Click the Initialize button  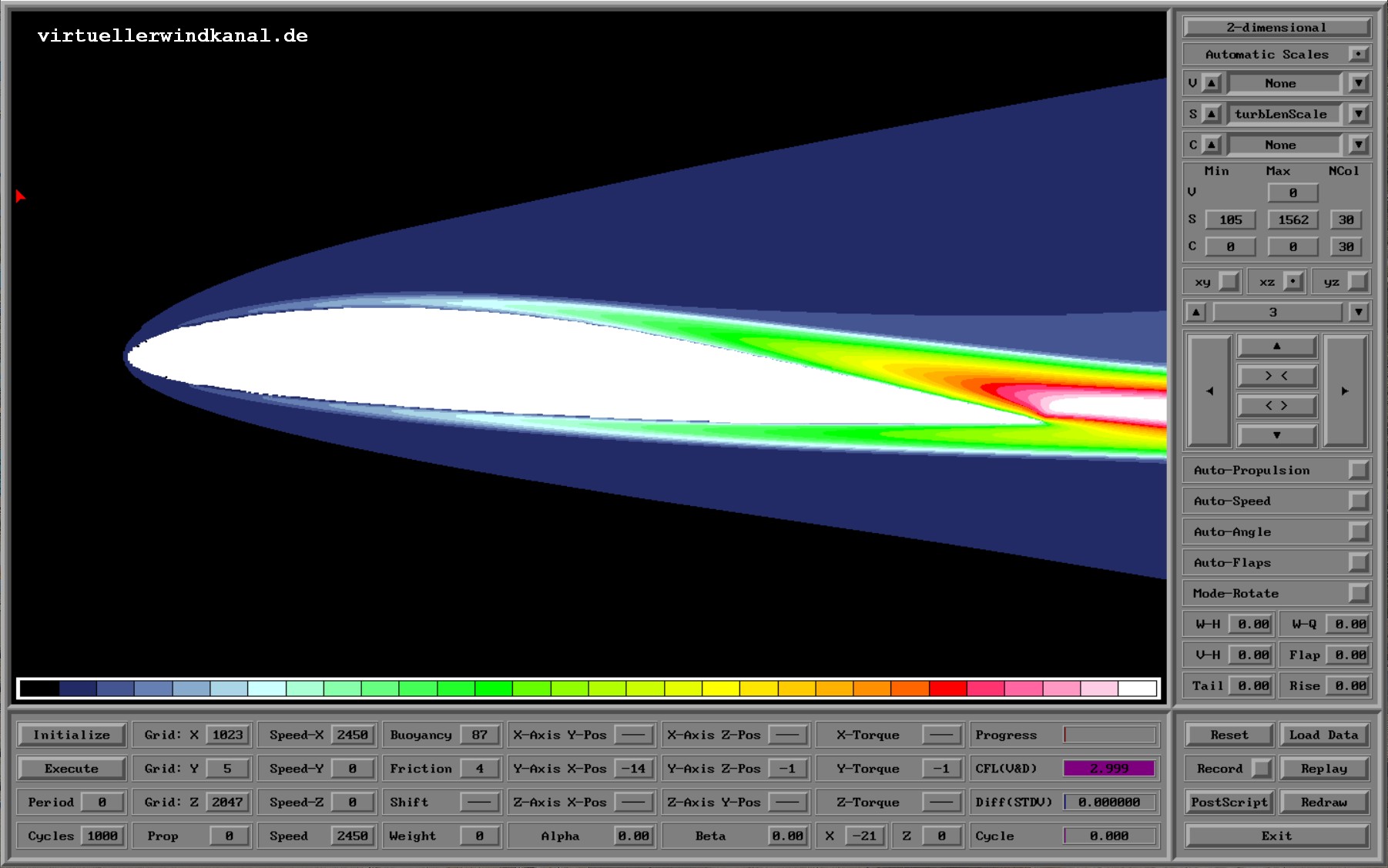point(72,735)
